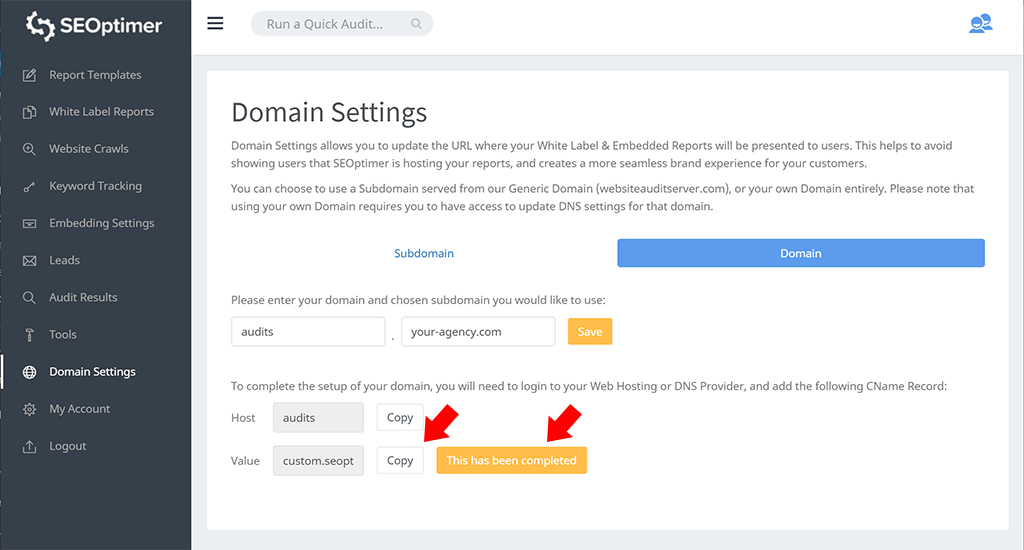The image size is (1024, 550).
Task: Click the Tools sidebar icon
Action: pyautogui.click(x=29, y=335)
